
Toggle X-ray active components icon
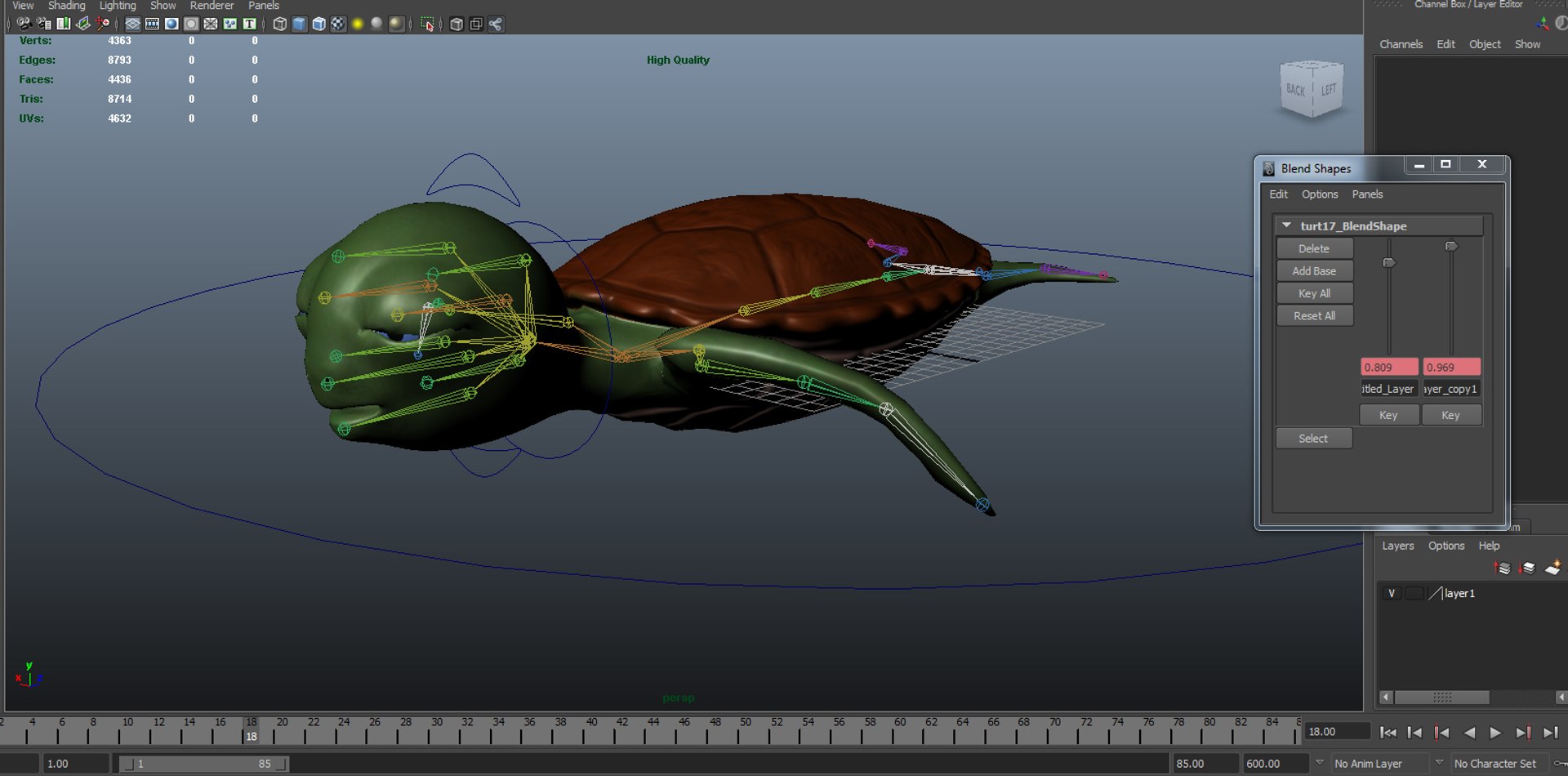(x=476, y=24)
